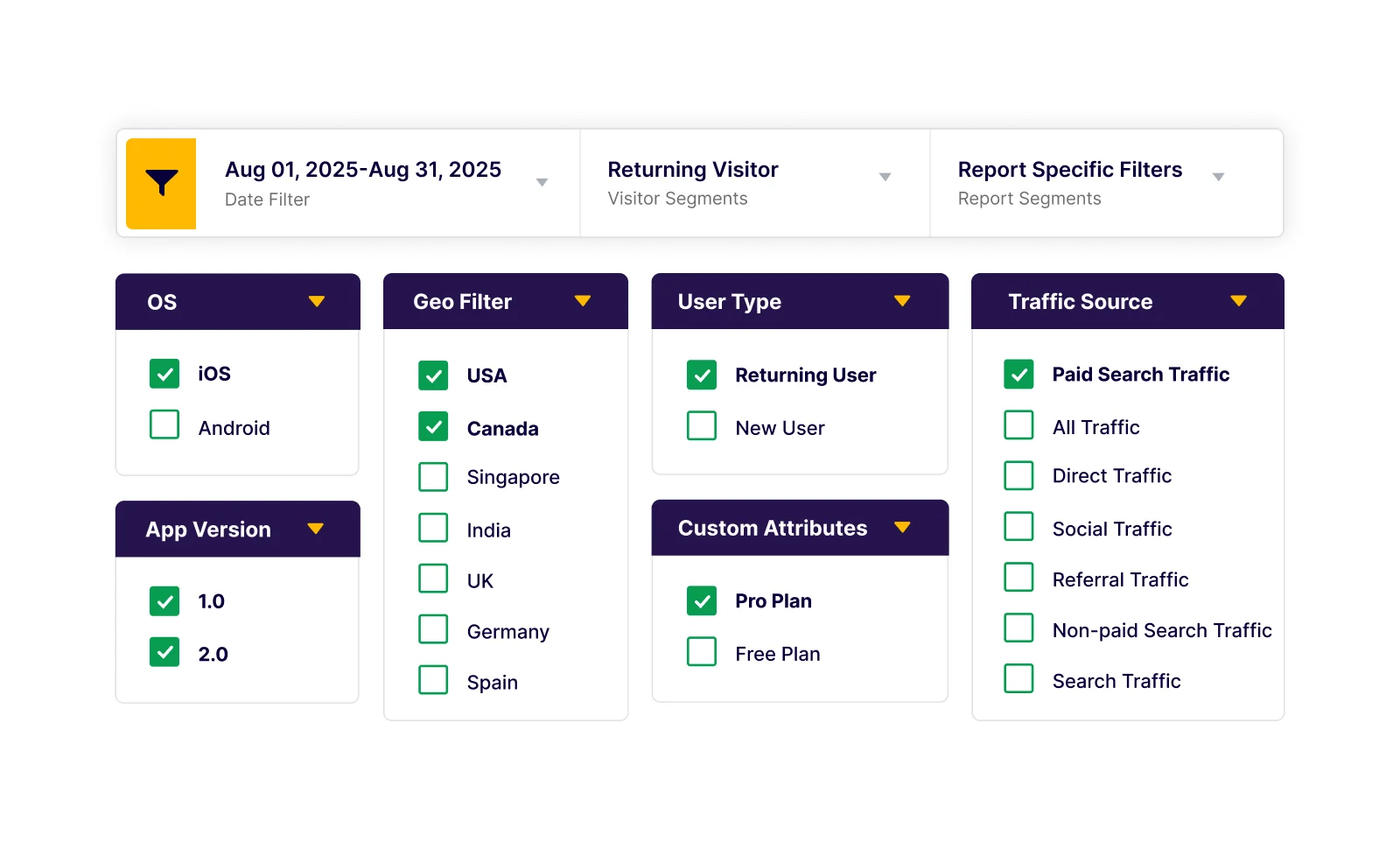Enable the Android checkbox
Image resolution: width=1400 pixels, height=849 pixels.
tap(164, 424)
